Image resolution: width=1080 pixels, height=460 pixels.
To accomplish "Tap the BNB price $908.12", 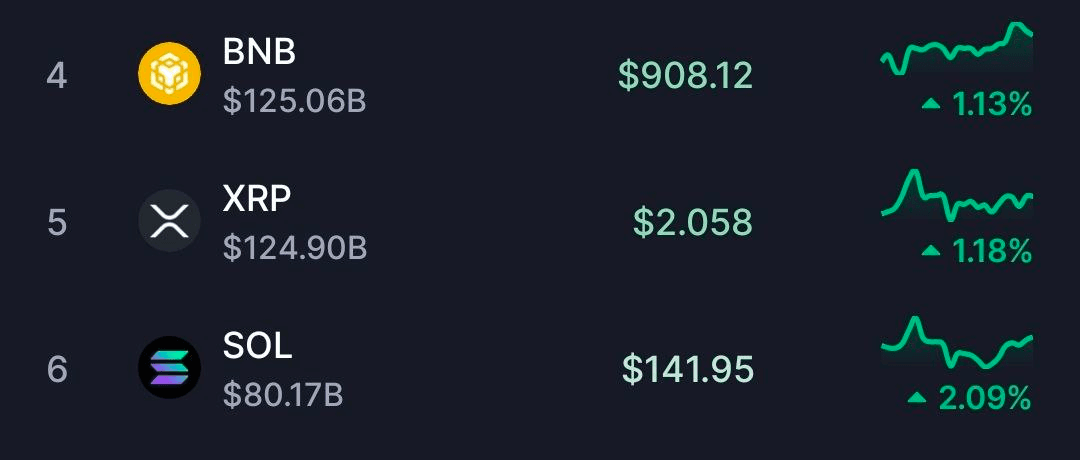I will (685, 75).
